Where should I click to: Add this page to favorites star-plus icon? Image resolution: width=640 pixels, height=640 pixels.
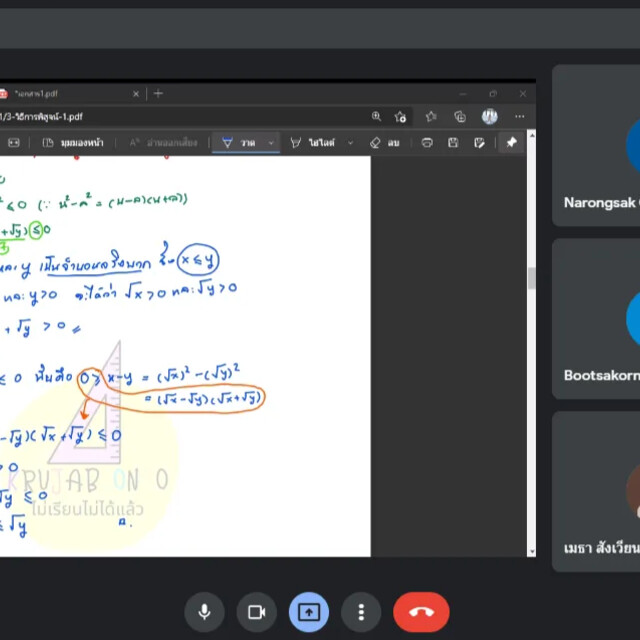point(400,117)
